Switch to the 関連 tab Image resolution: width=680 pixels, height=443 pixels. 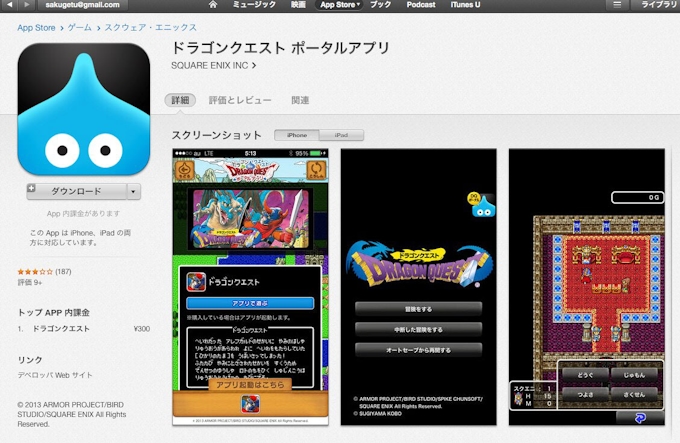(x=300, y=100)
